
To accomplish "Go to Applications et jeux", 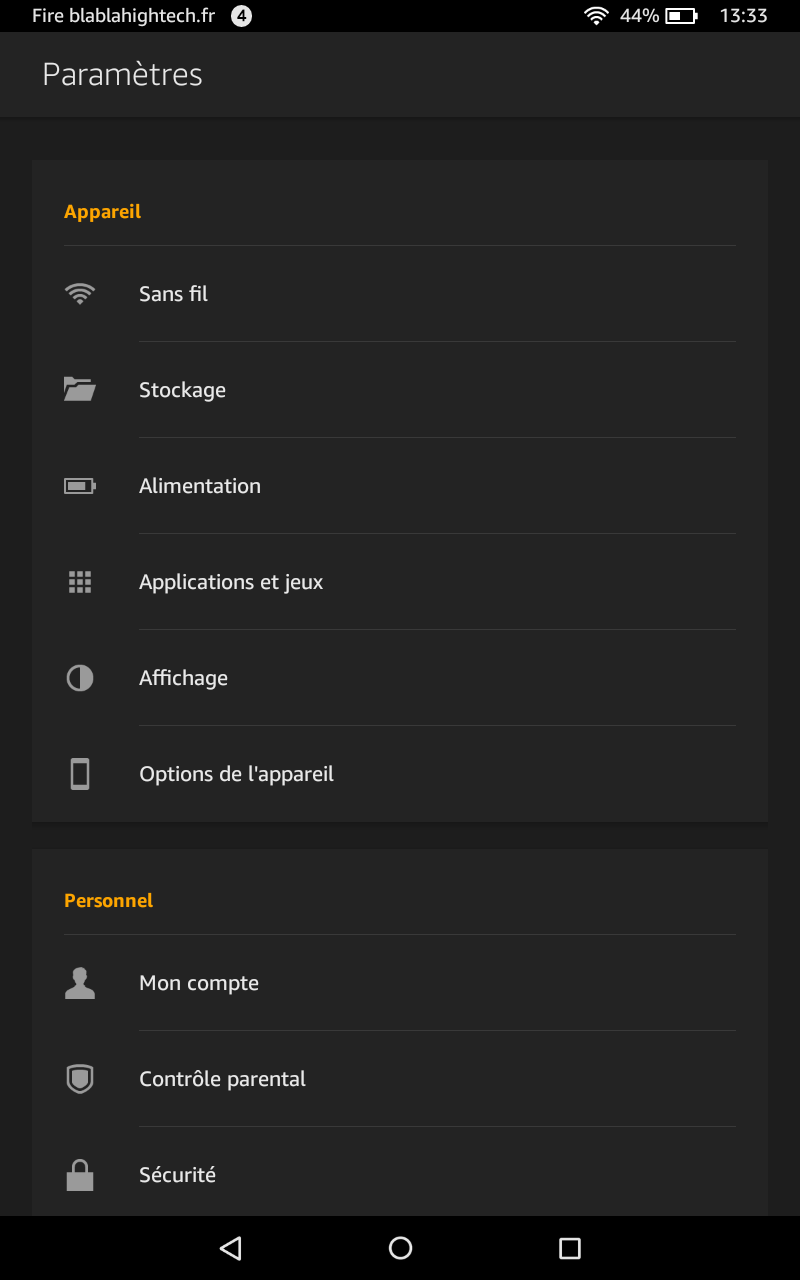I will [231, 582].
